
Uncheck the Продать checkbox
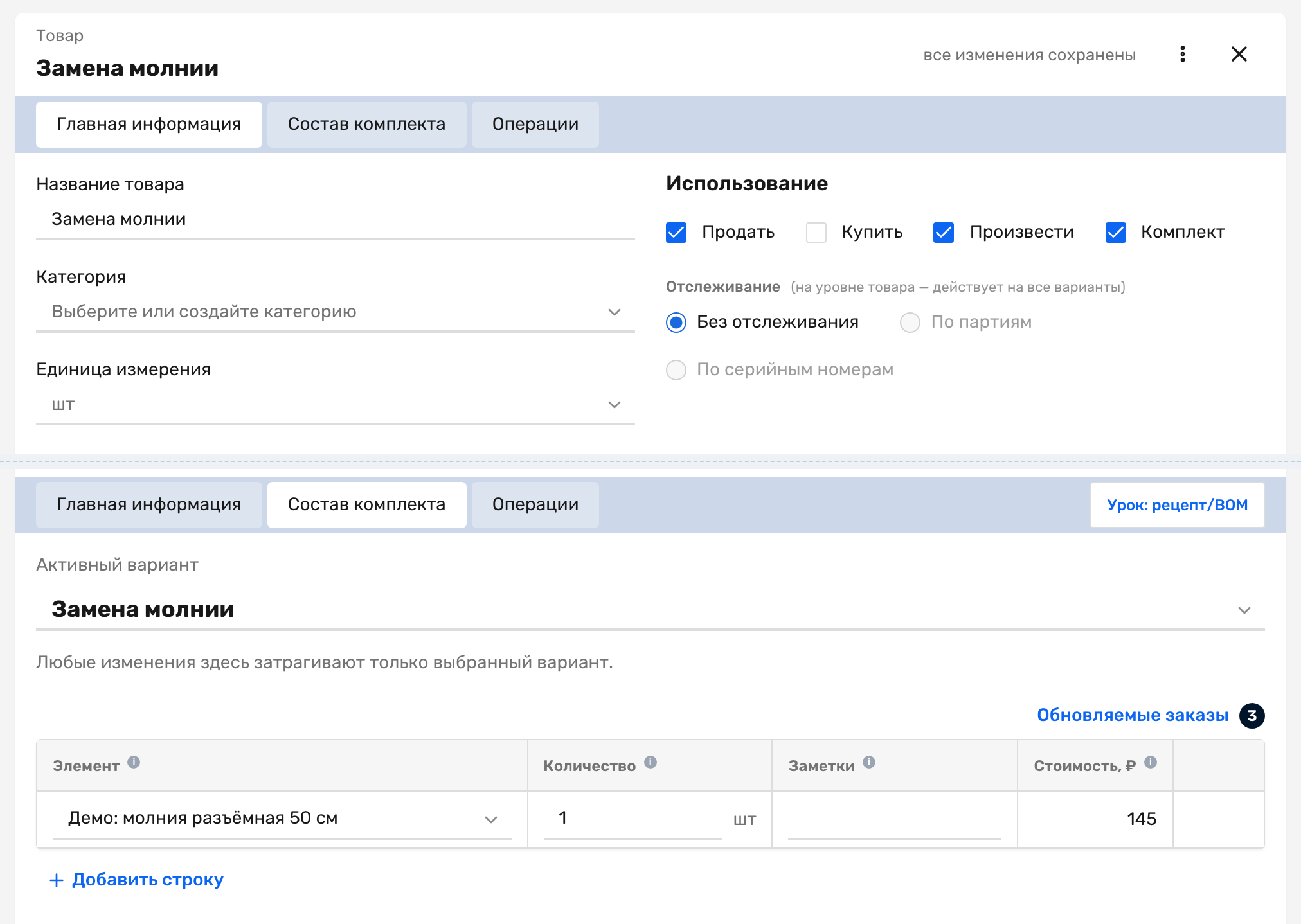pos(676,233)
